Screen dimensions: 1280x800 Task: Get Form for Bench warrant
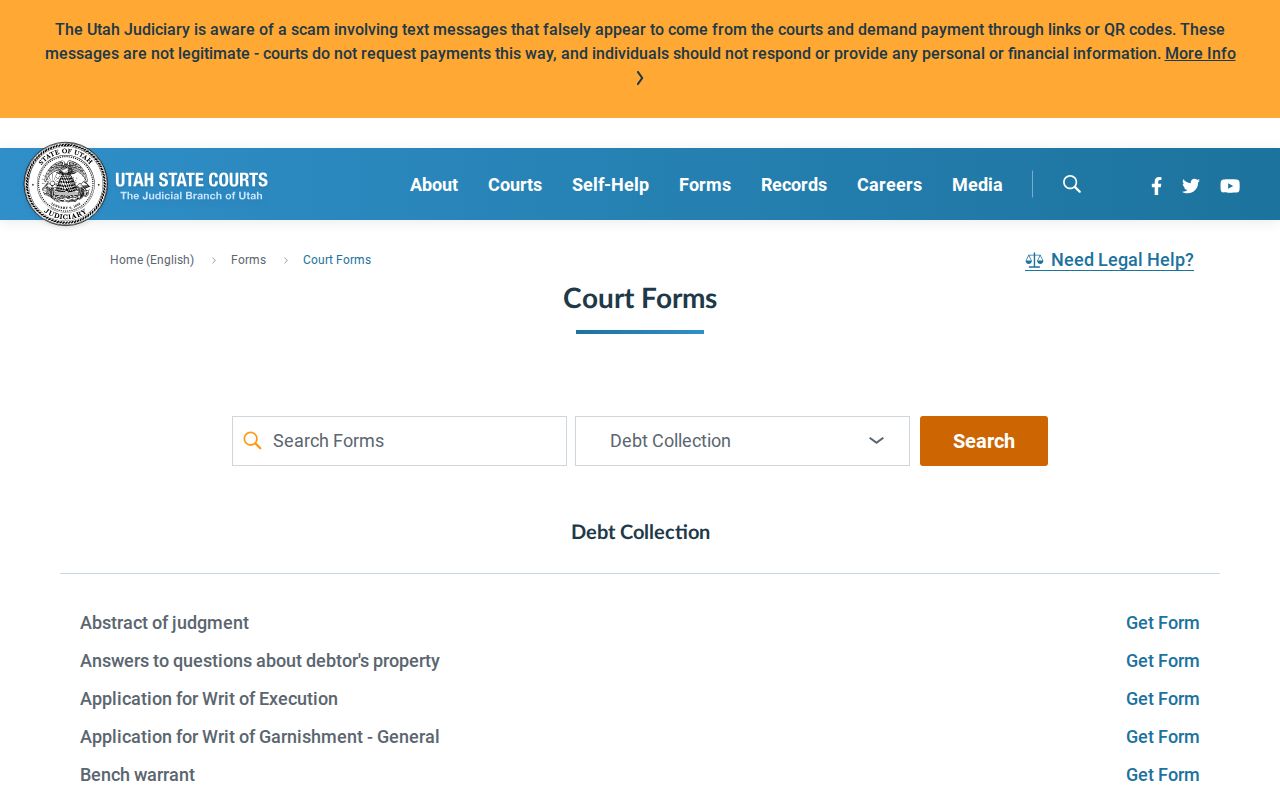click(x=1162, y=775)
